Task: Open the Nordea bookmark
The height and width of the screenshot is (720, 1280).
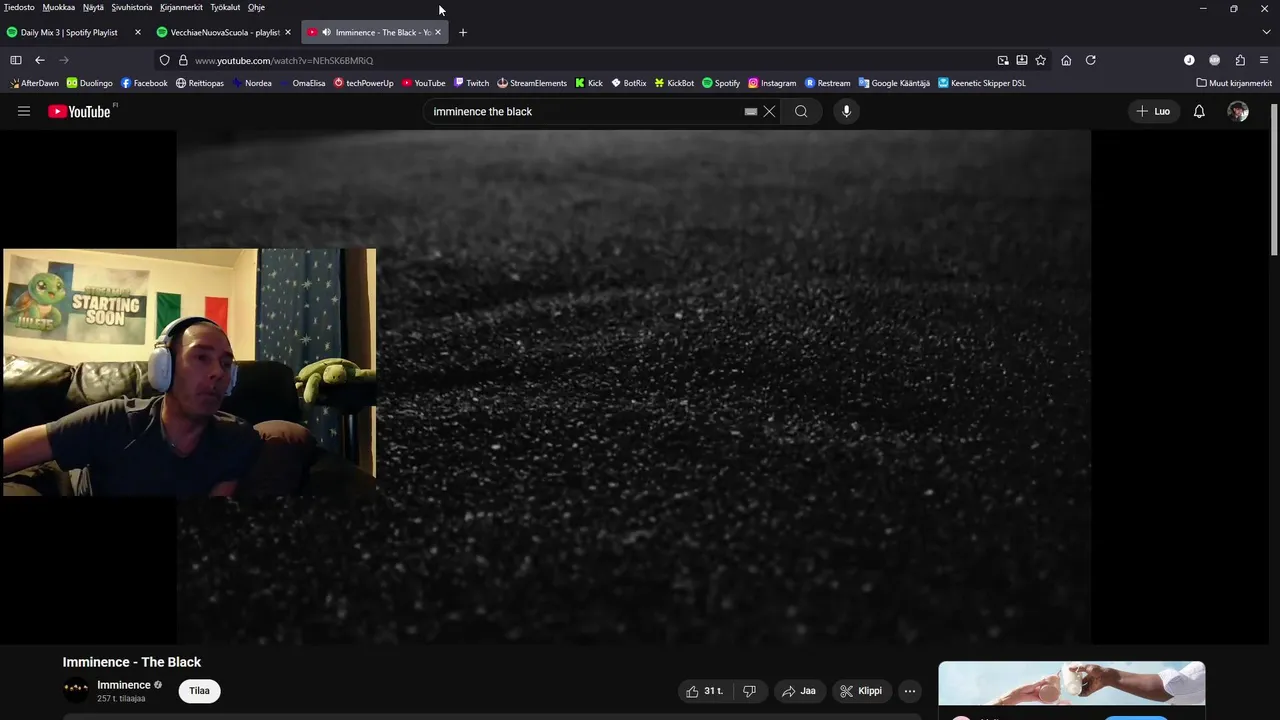Action: click(x=252, y=83)
